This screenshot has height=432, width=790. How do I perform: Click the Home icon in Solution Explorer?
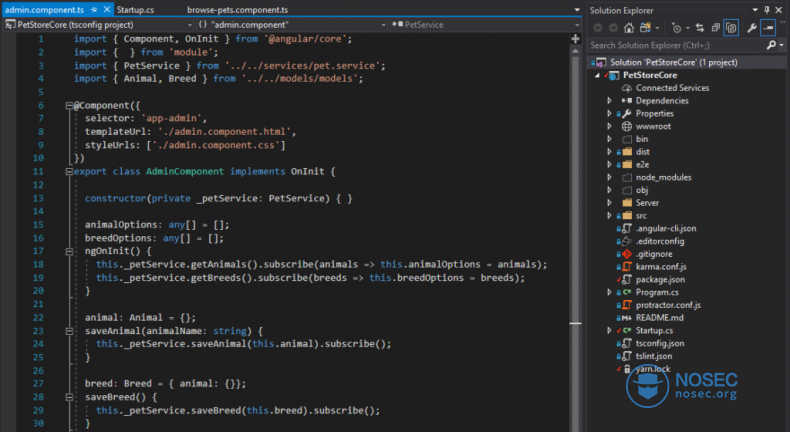(x=629, y=28)
